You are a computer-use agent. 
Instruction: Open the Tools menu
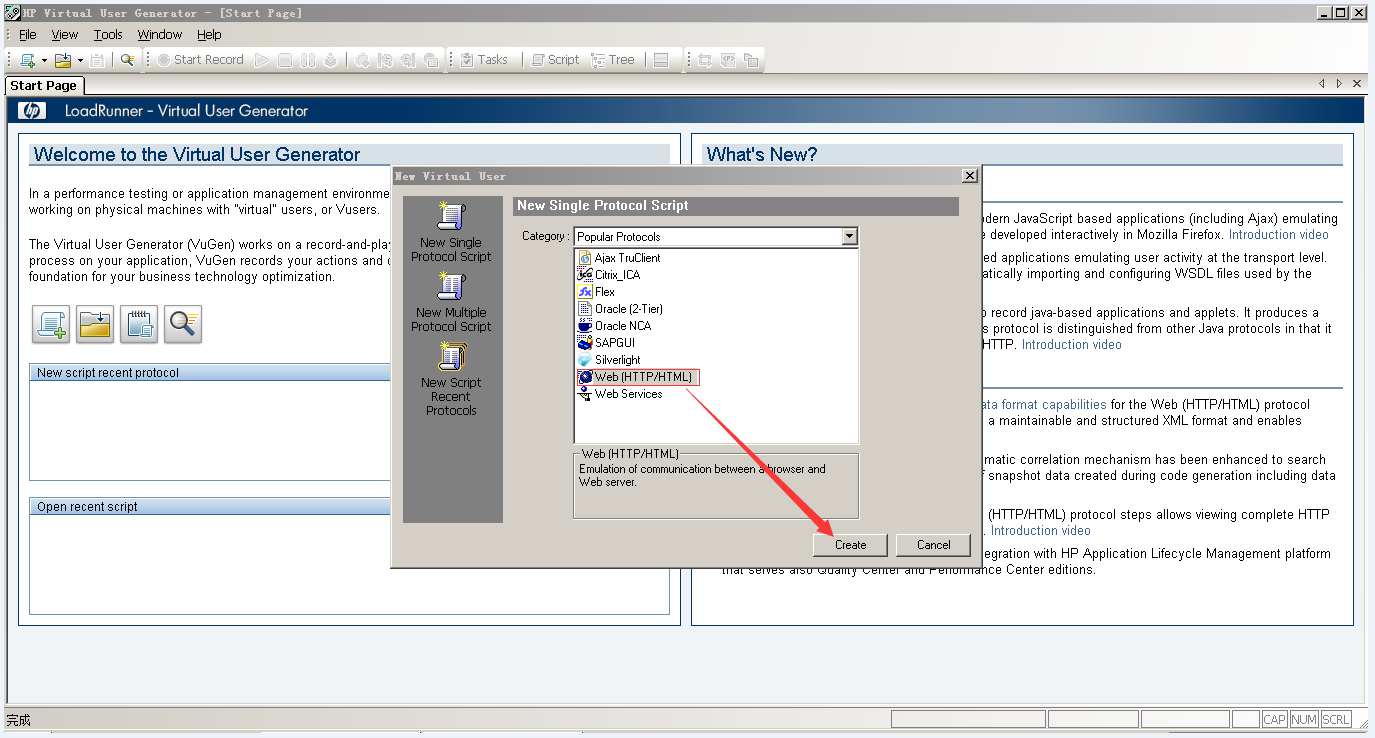click(x=108, y=34)
